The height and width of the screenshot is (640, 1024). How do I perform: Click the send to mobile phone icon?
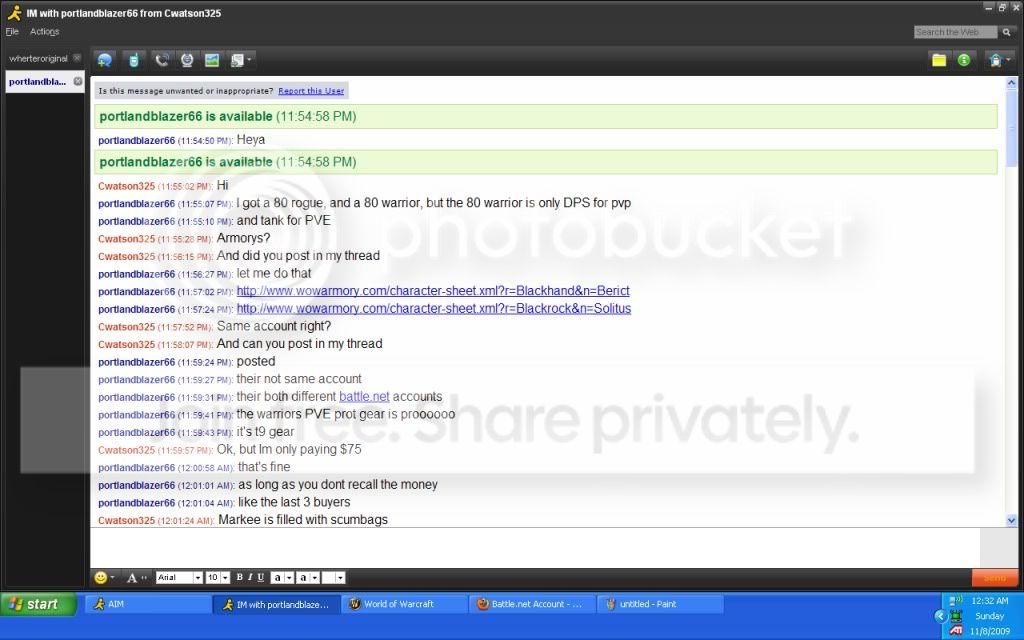[x=134, y=60]
